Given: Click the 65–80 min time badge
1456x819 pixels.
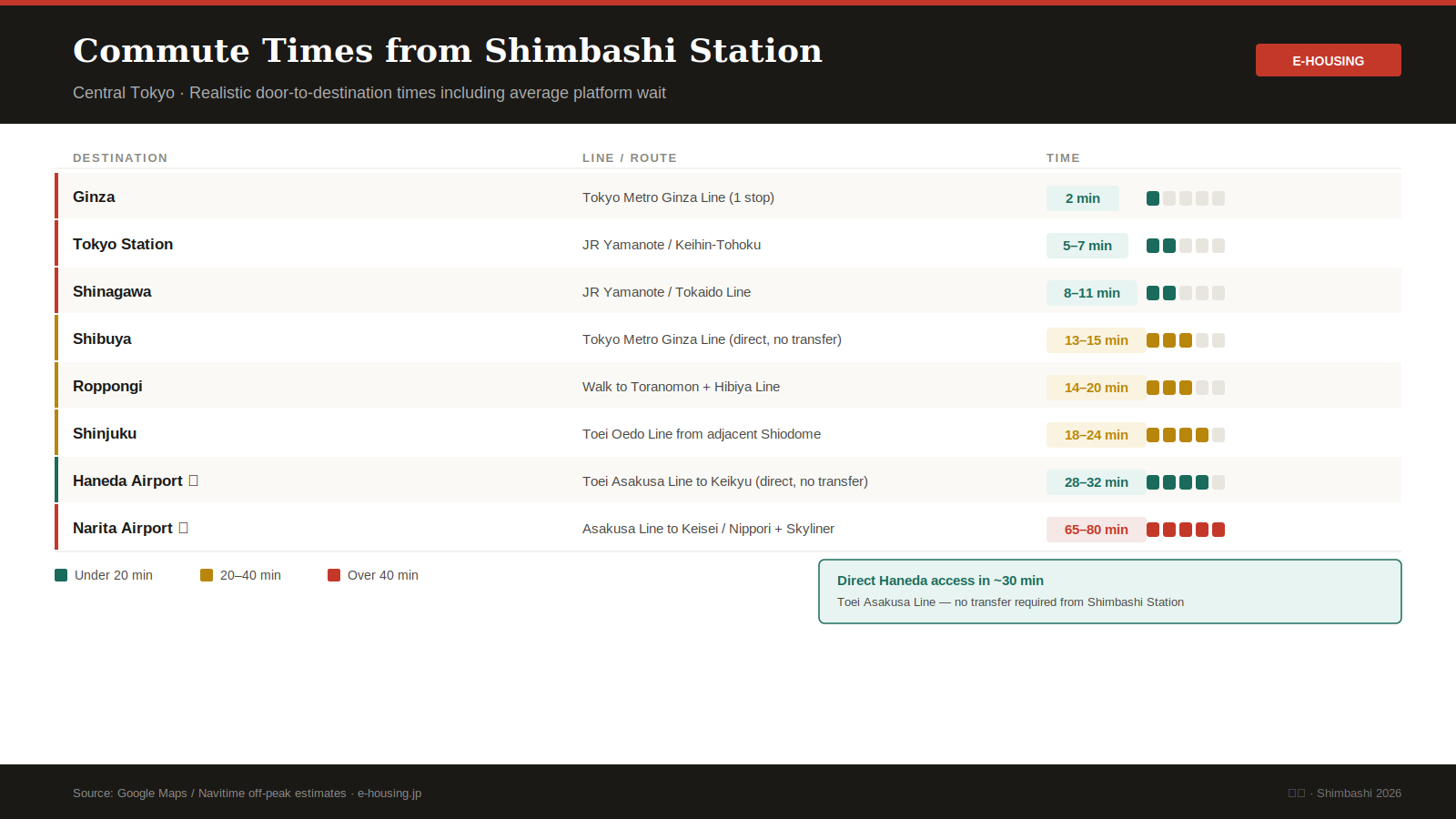Looking at the screenshot, I should [1097, 530].
